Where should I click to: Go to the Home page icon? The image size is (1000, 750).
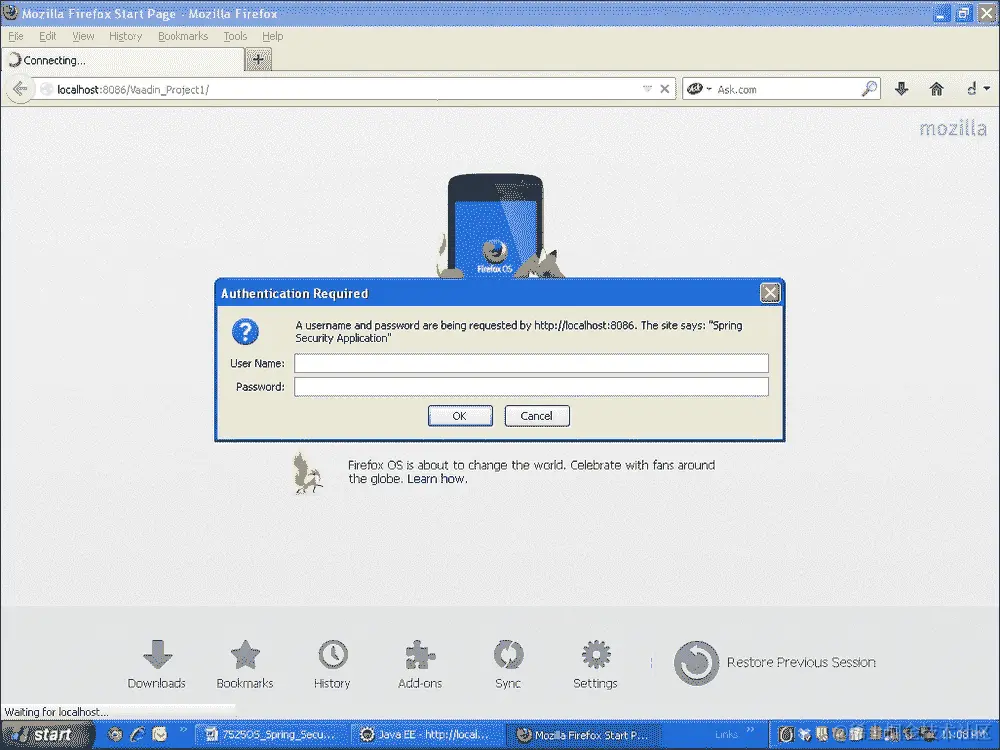coord(936,89)
